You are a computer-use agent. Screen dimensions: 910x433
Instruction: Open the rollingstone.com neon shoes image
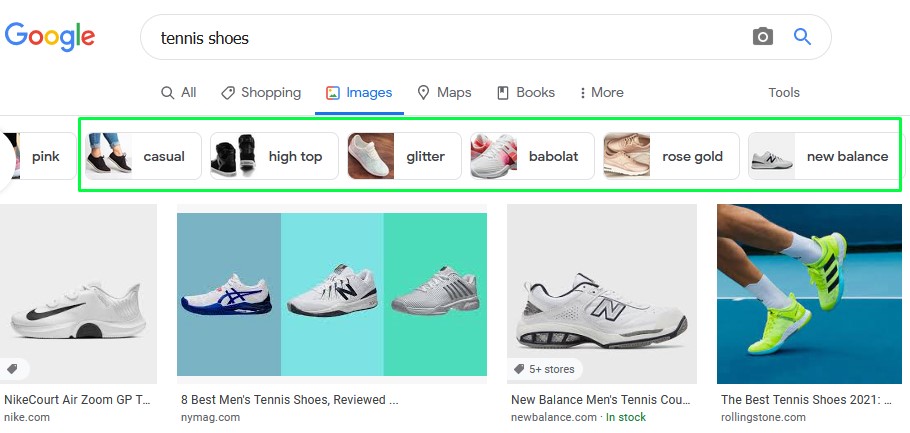[809, 294]
